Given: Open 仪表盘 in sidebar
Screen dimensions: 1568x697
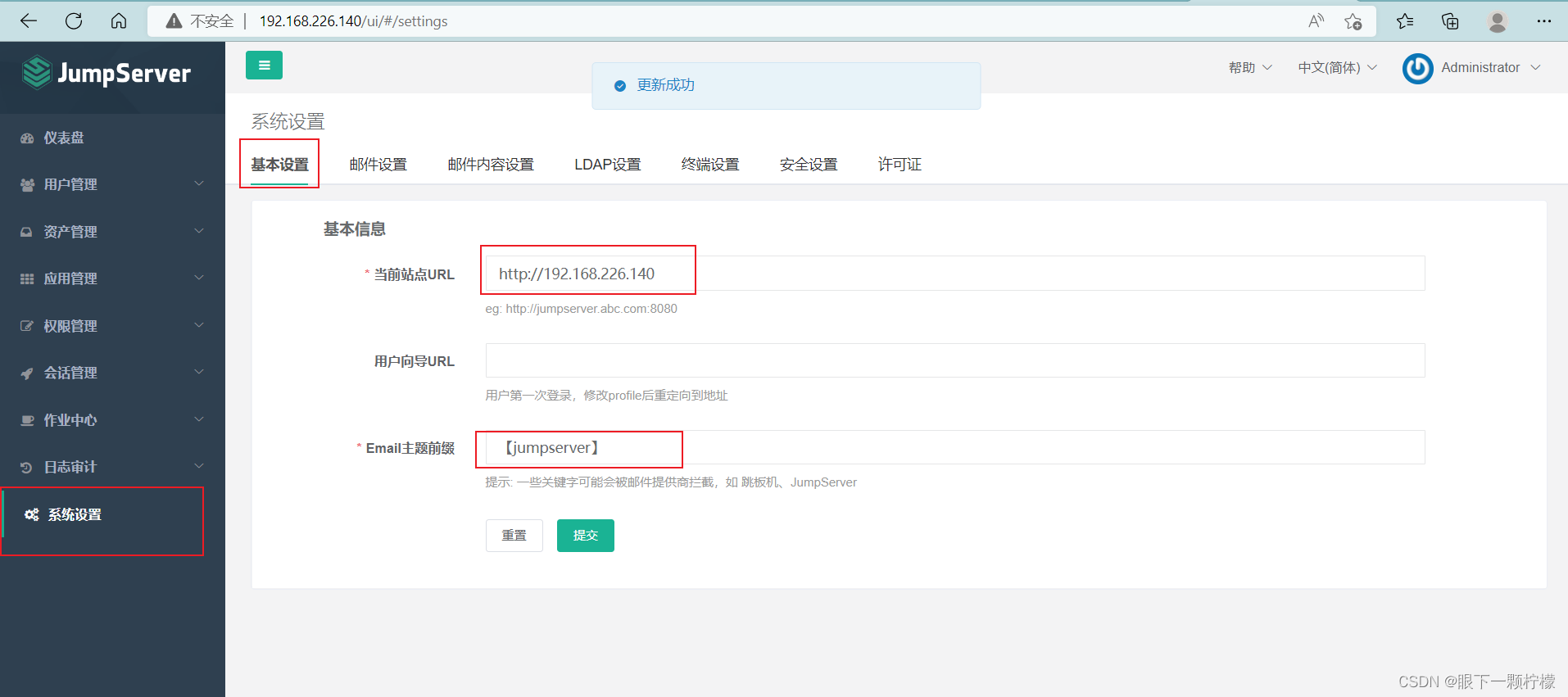Looking at the screenshot, I should [64, 138].
